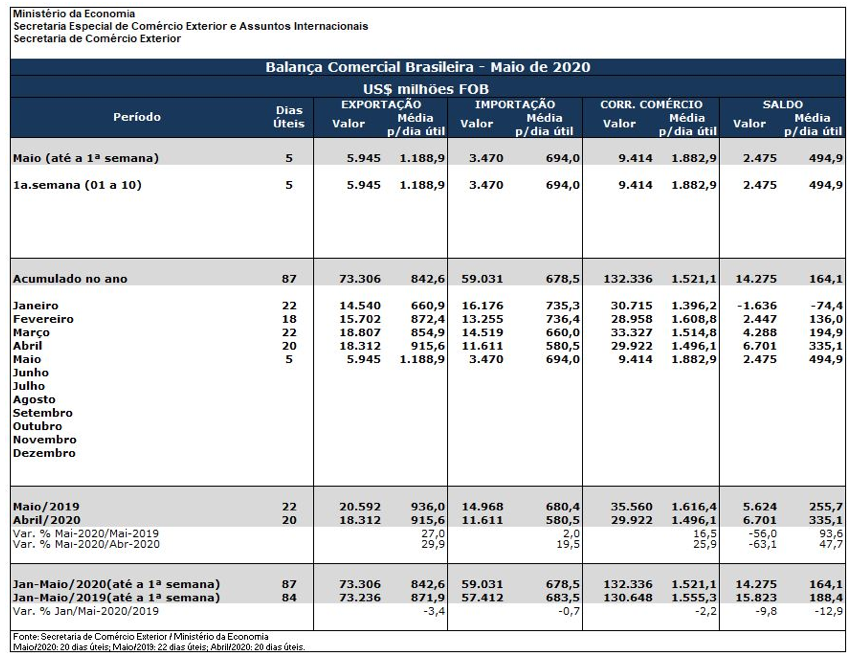This screenshot has width=859, height=658.
Task: Click the 'Abril' month row label
Action: pos(29,346)
